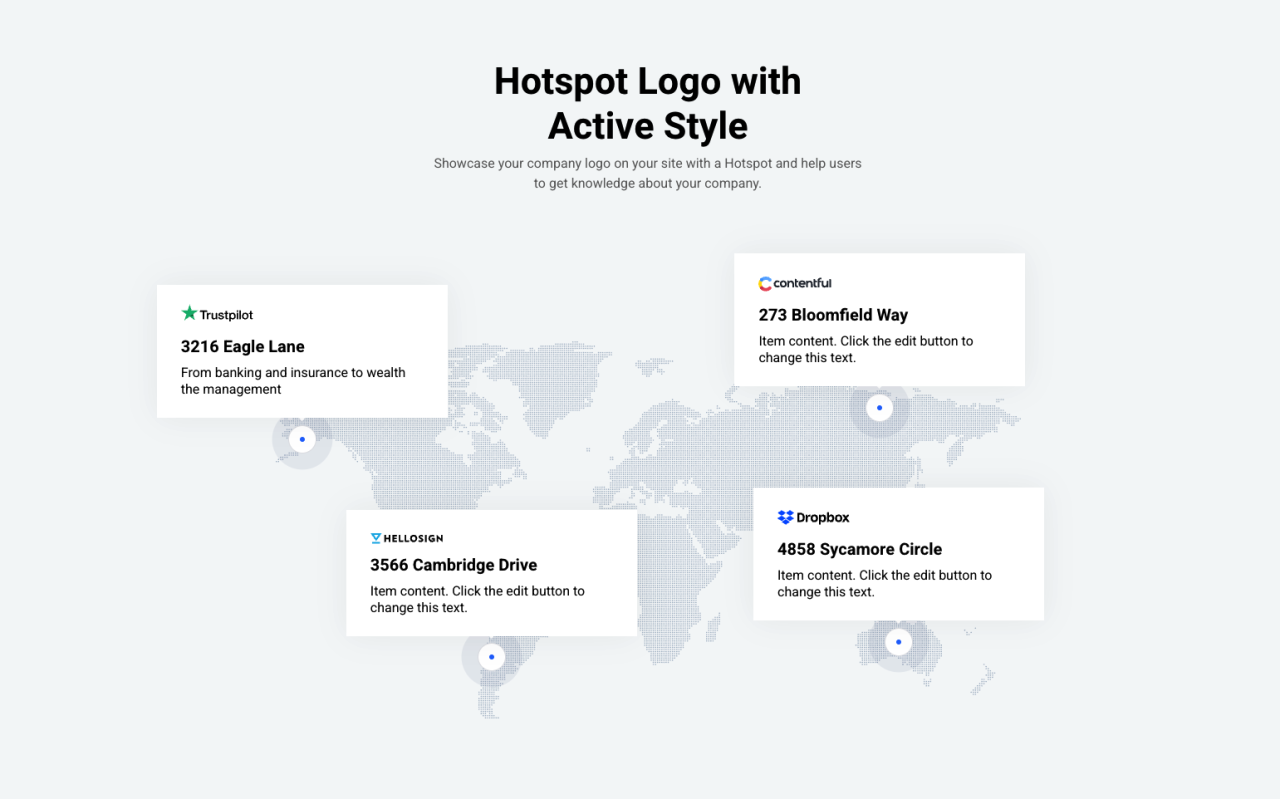Viewport: 1280px width, 799px height.
Task: Click the green Trustpilot star icon
Action: click(x=189, y=314)
